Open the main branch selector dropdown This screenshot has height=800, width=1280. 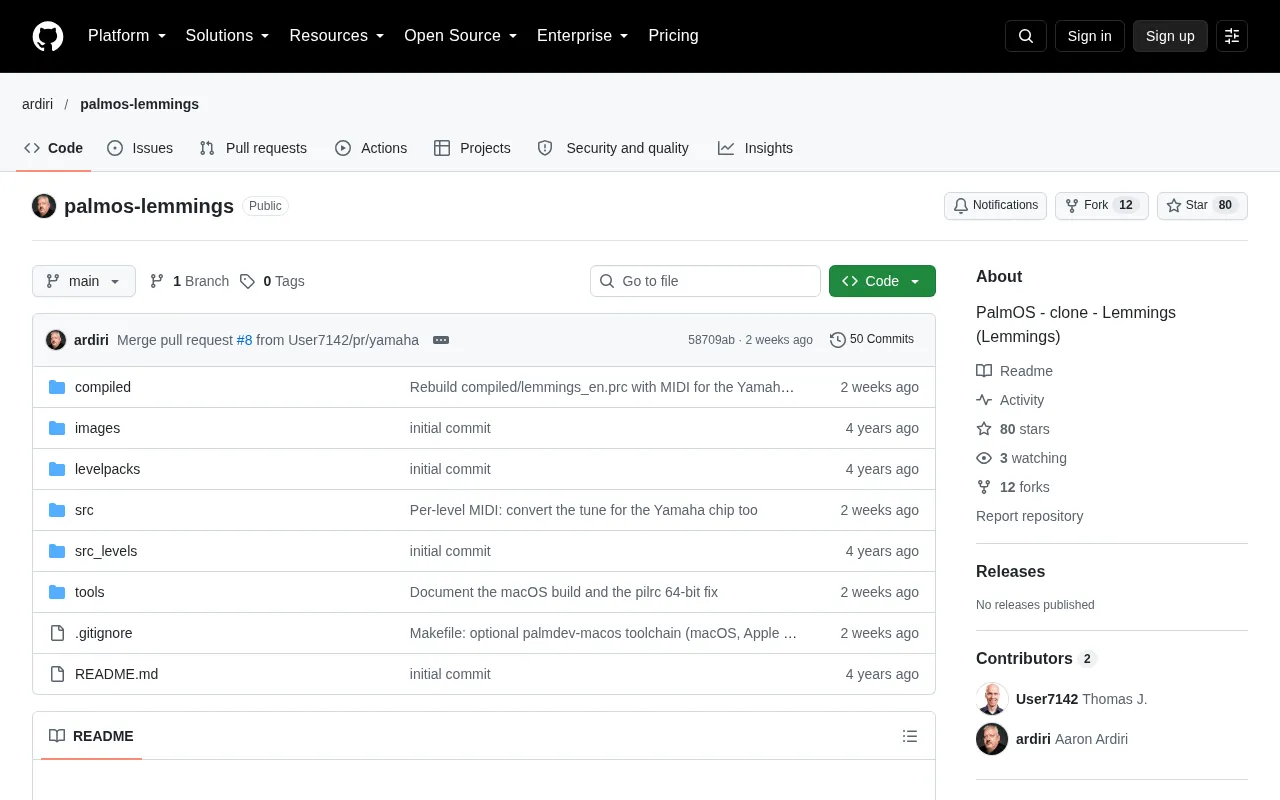[84, 281]
